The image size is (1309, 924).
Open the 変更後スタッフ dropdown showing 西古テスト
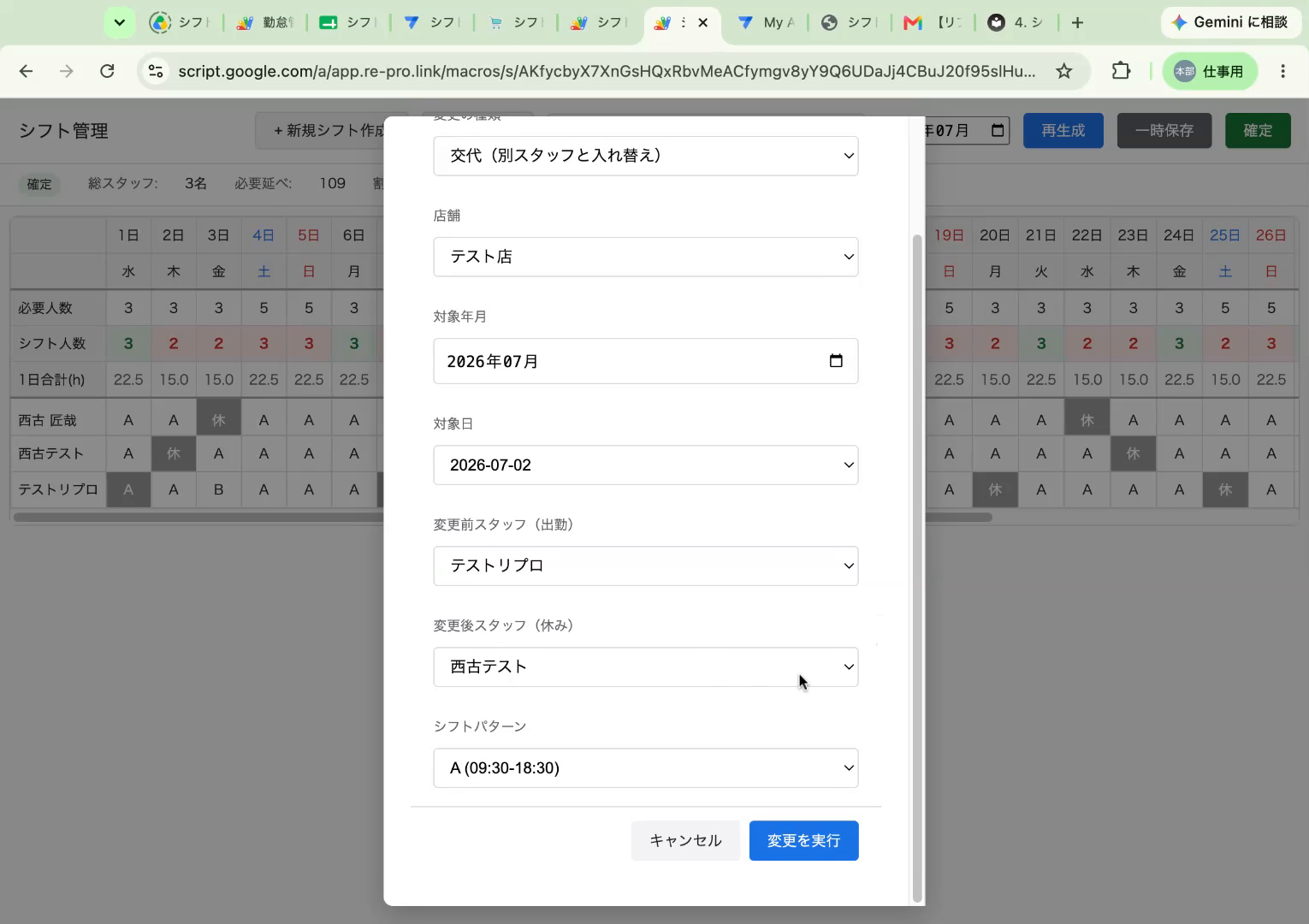point(646,667)
